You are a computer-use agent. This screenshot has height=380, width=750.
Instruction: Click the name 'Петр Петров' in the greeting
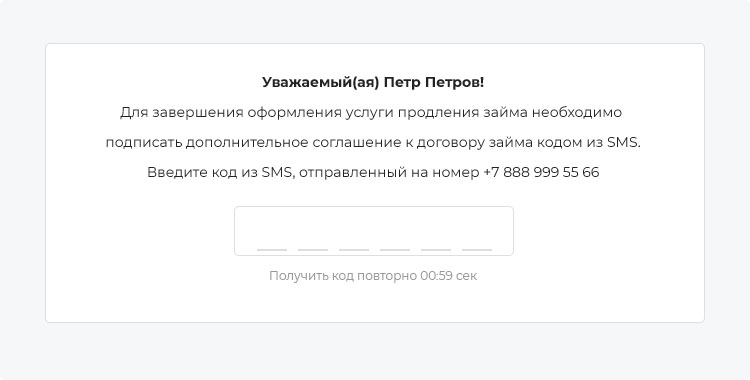coord(431,82)
